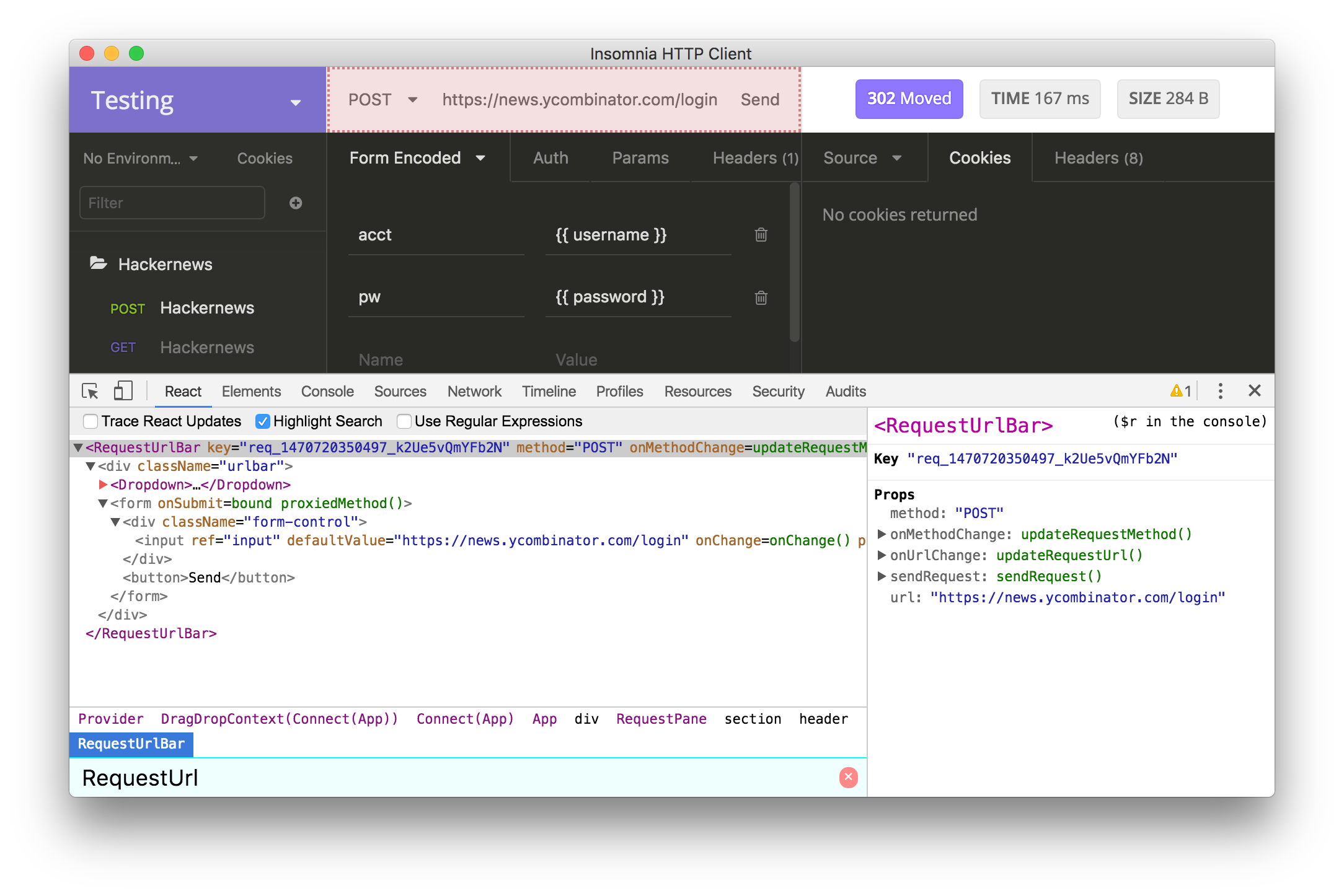Collapse the form onSubmit node
Viewport: 1344px width, 896px height.
[x=103, y=503]
